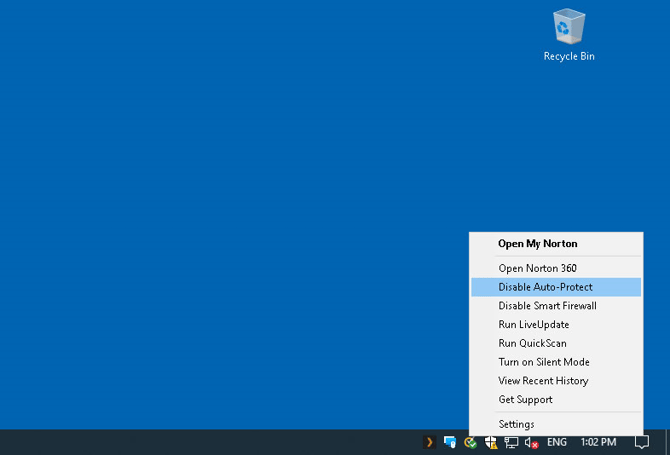Screen dimensions: 670x455
Task: Click the blue monitor tray icon
Action: (450, 442)
